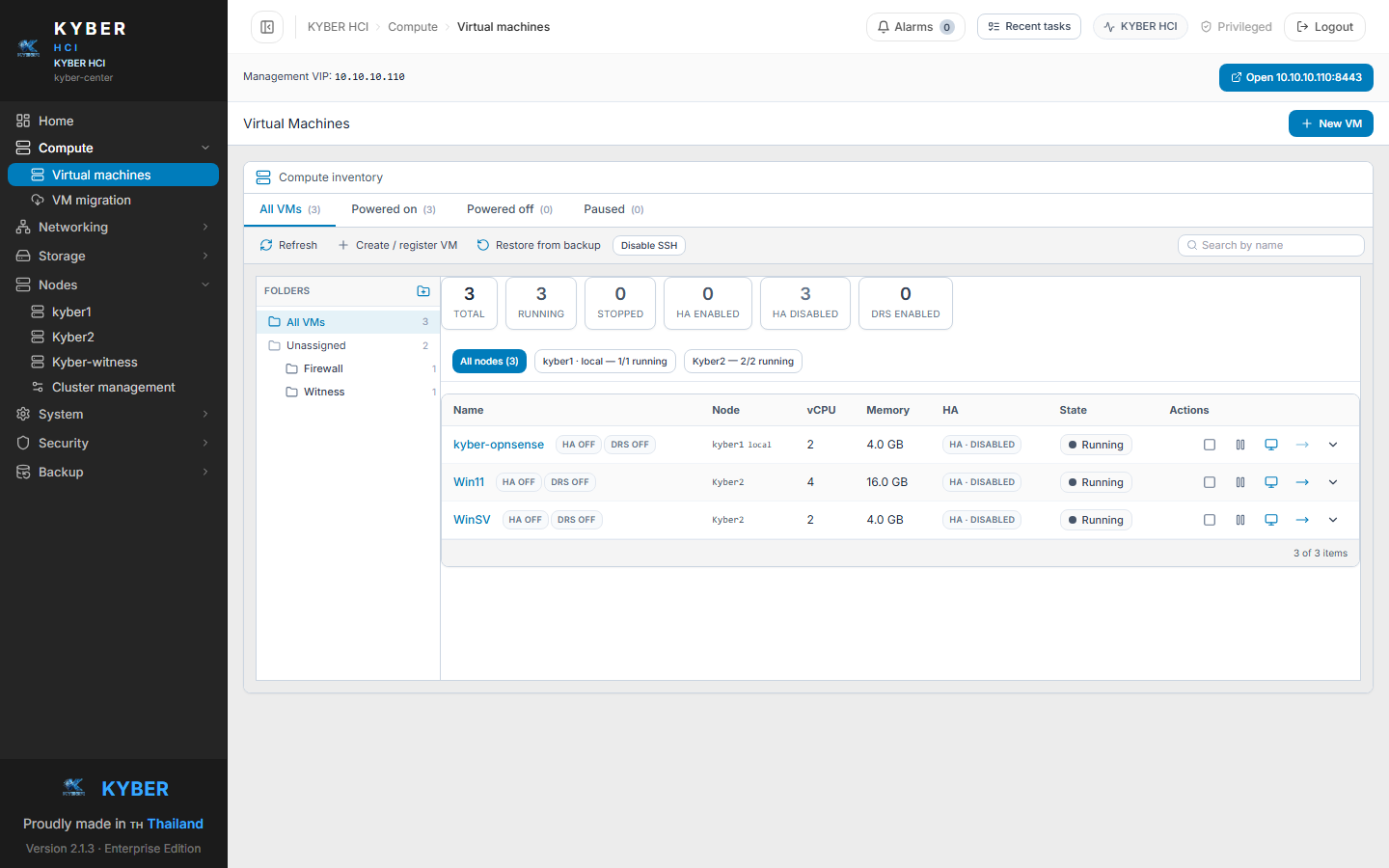1389x868 pixels.
Task: Click the square stop icon for kyber-opnsense
Action: pos(1210,445)
